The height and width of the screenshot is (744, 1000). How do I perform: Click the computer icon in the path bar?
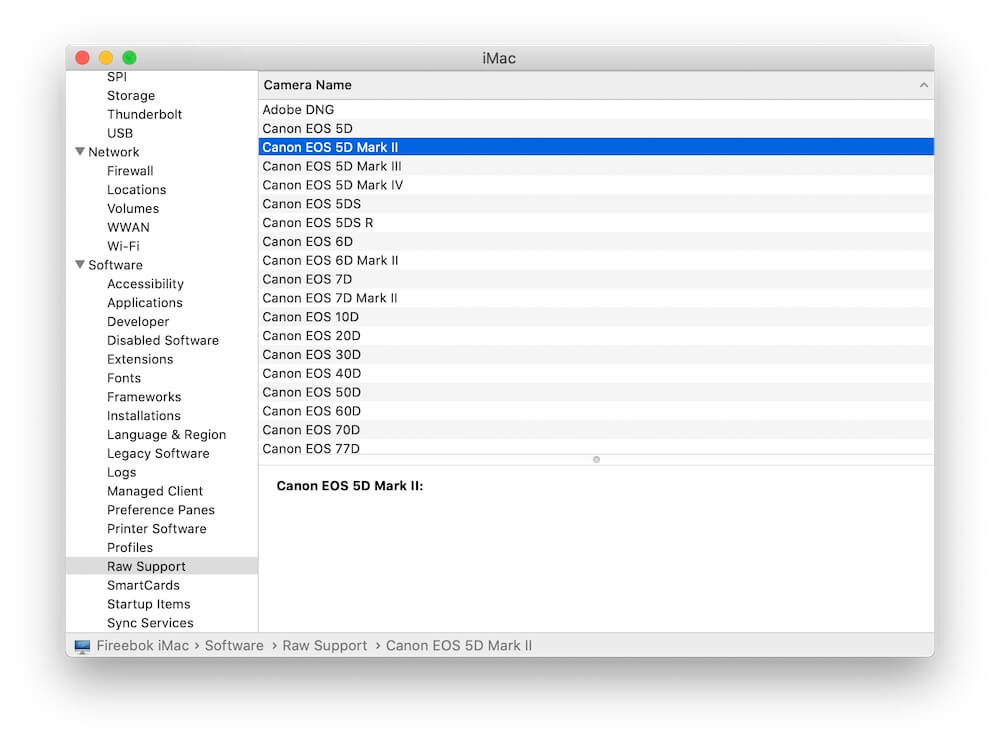click(82, 646)
